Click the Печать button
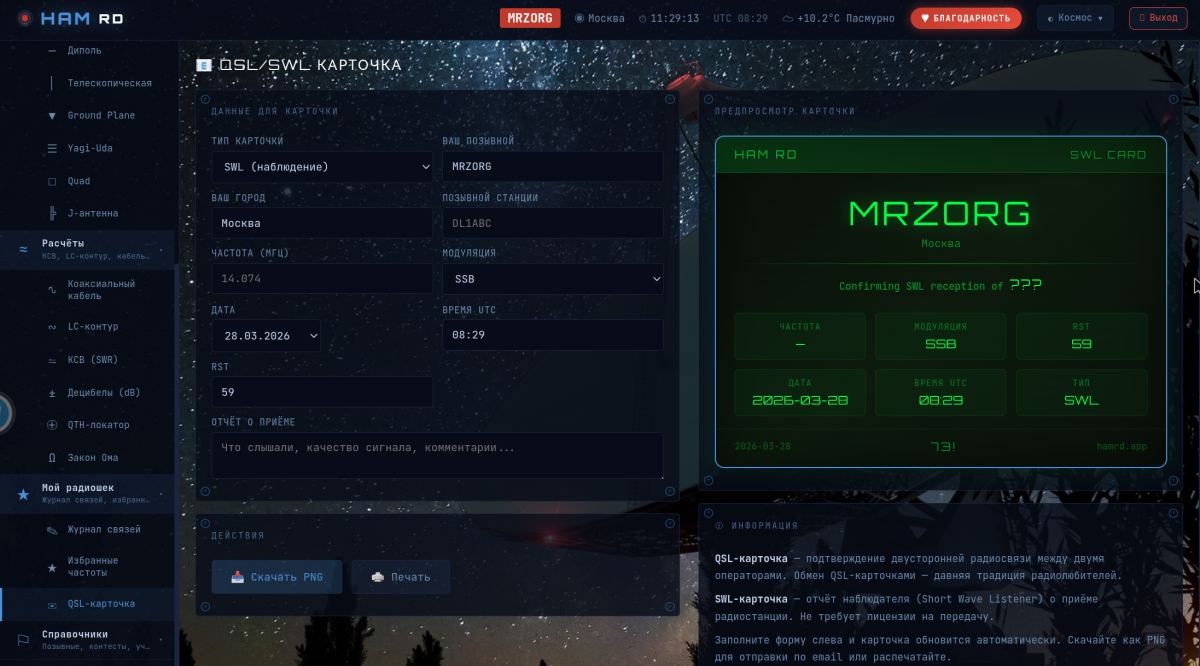Image resolution: width=1200 pixels, height=666 pixels. pyautogui.click(x=400, y=577)
